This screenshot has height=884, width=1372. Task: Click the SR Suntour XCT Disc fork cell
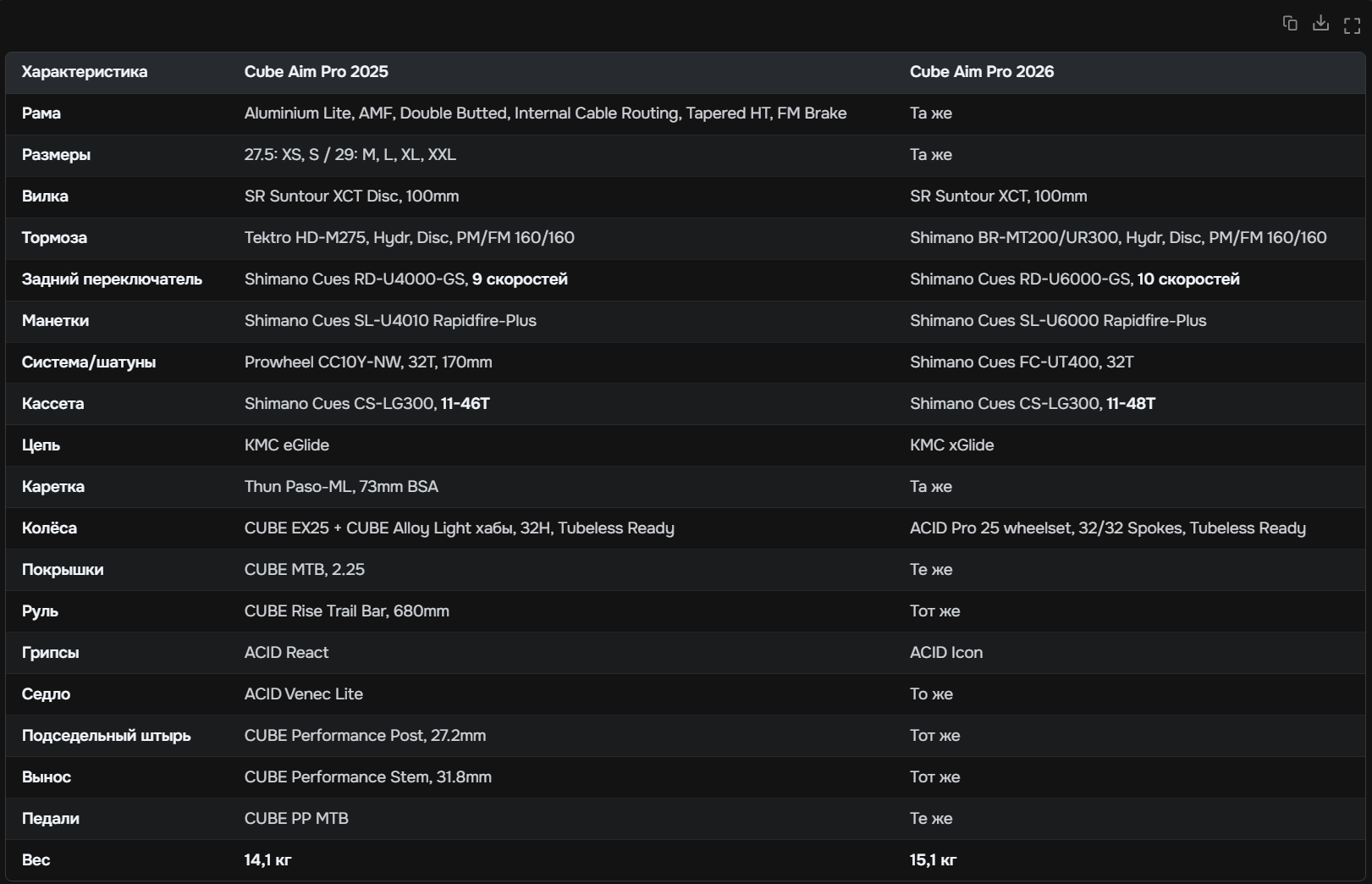click(x=352, y=196)
